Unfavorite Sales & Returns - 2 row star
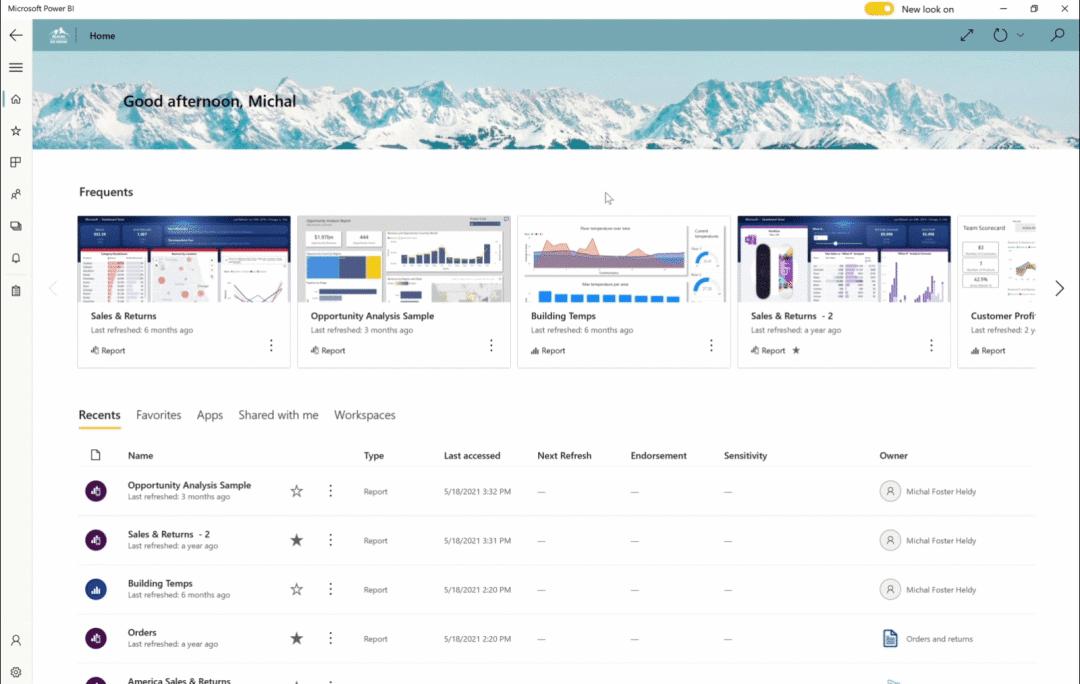 point(296,540)
